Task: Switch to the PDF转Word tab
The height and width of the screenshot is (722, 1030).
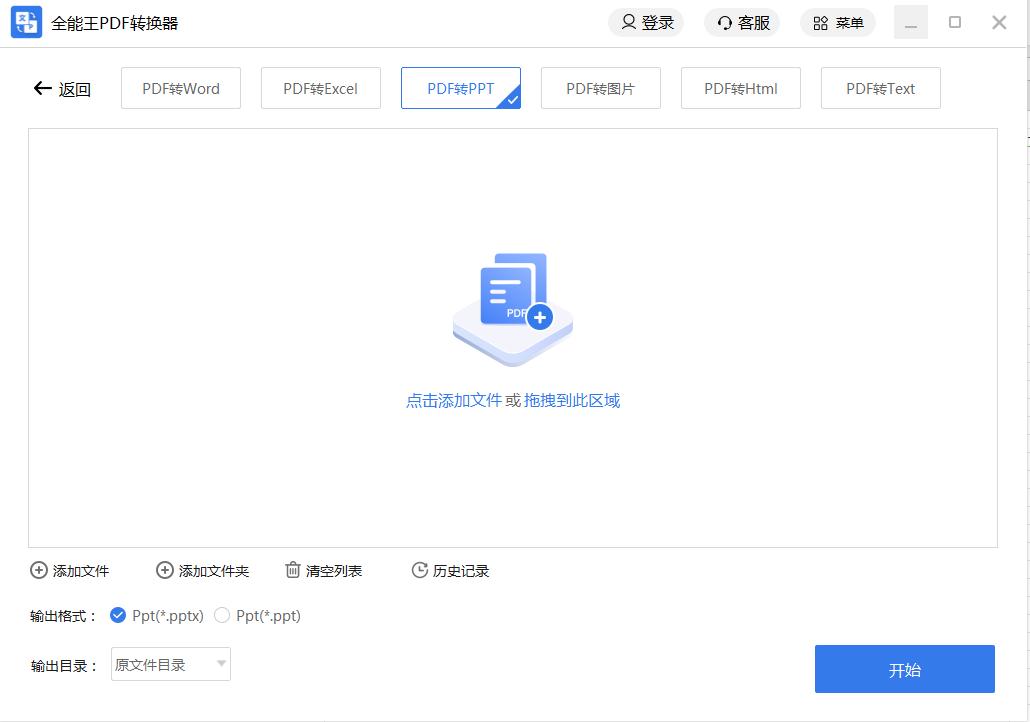Action: pyautogui.click(x=181, y=88)
